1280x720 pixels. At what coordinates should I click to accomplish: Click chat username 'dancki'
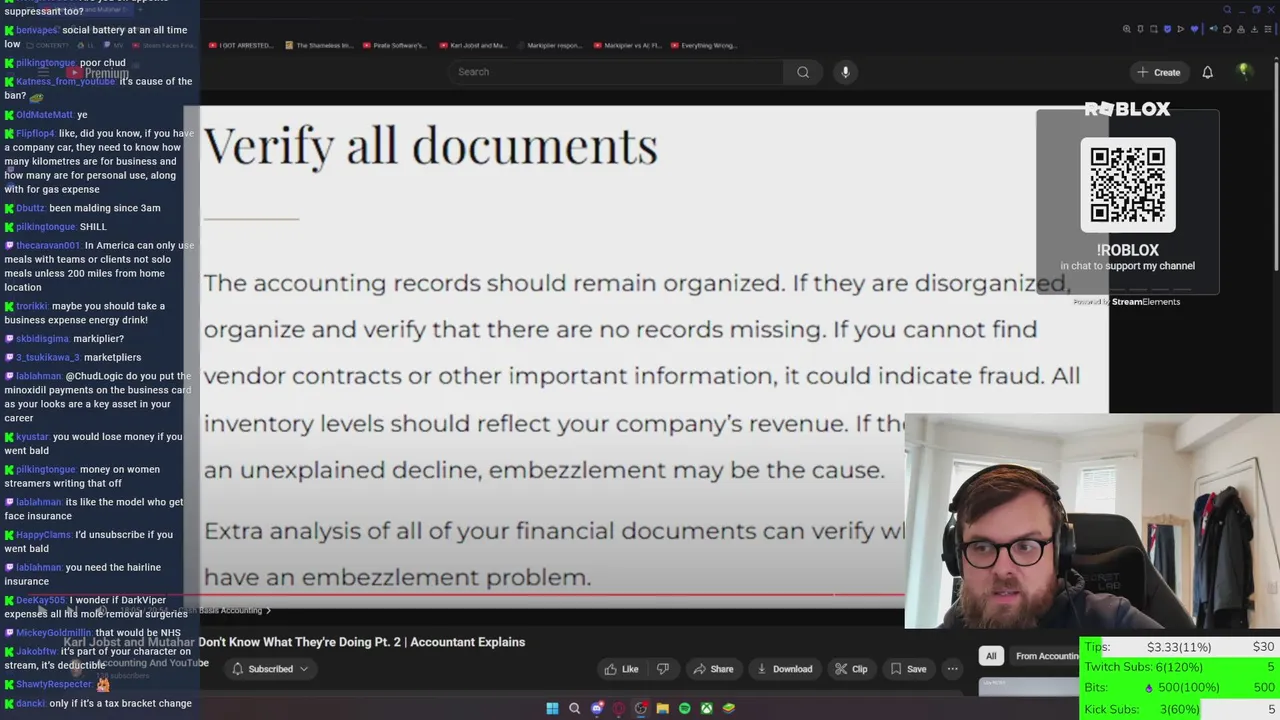pos(31,704)
